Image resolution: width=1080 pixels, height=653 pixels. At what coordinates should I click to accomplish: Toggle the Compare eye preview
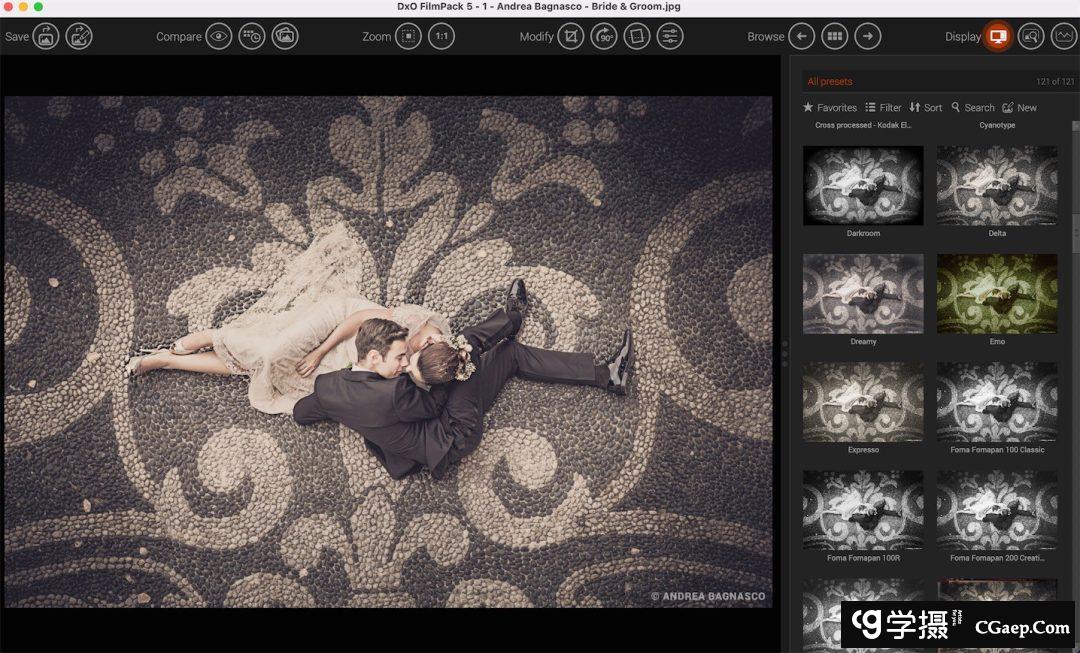click(219, 37)
